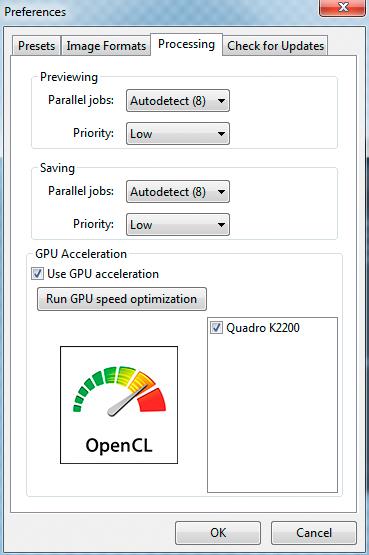Open Previewing Parallel jobs dropdown

pos(178,101)
